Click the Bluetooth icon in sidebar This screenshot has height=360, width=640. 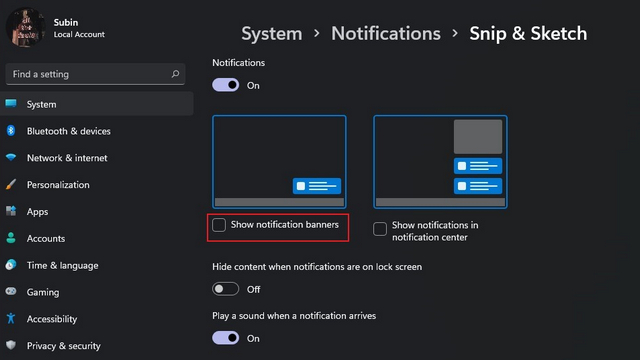click(x=11, y=131)
